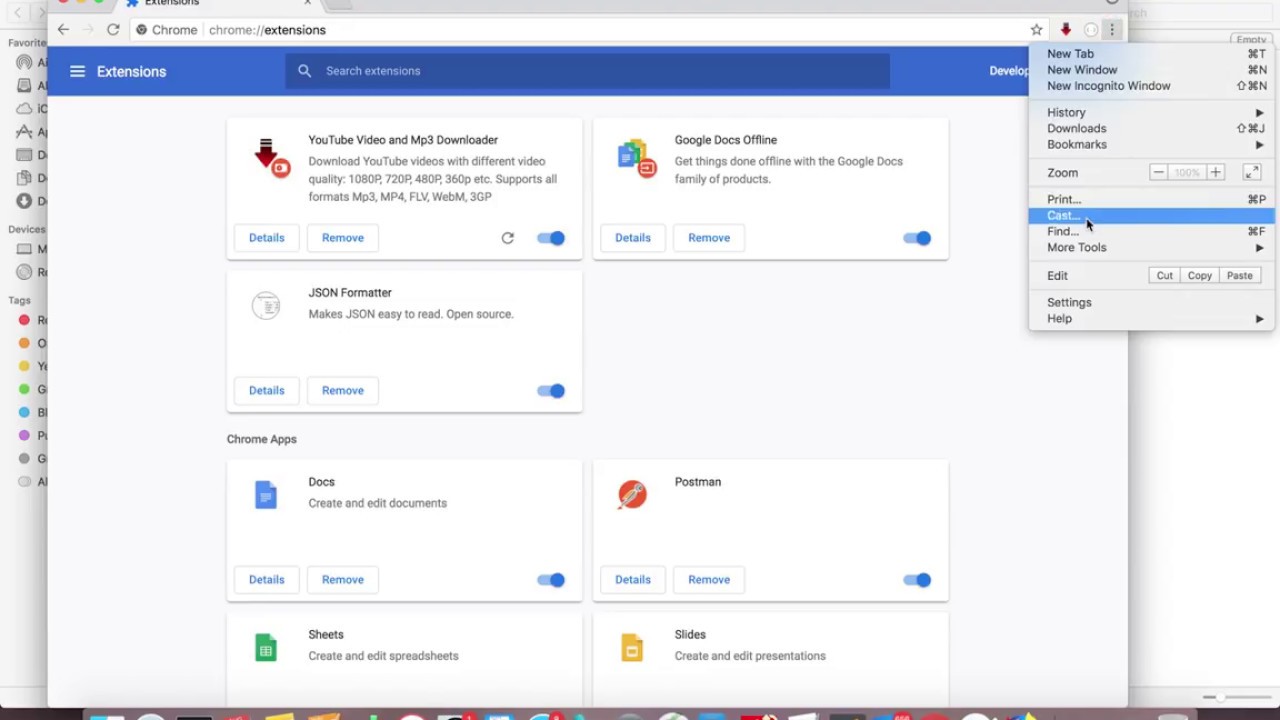Decrease zoom with the minus button
The height and width of the screenshot is (720, 1280).
pyautogui.click(x=1158, y=173)
